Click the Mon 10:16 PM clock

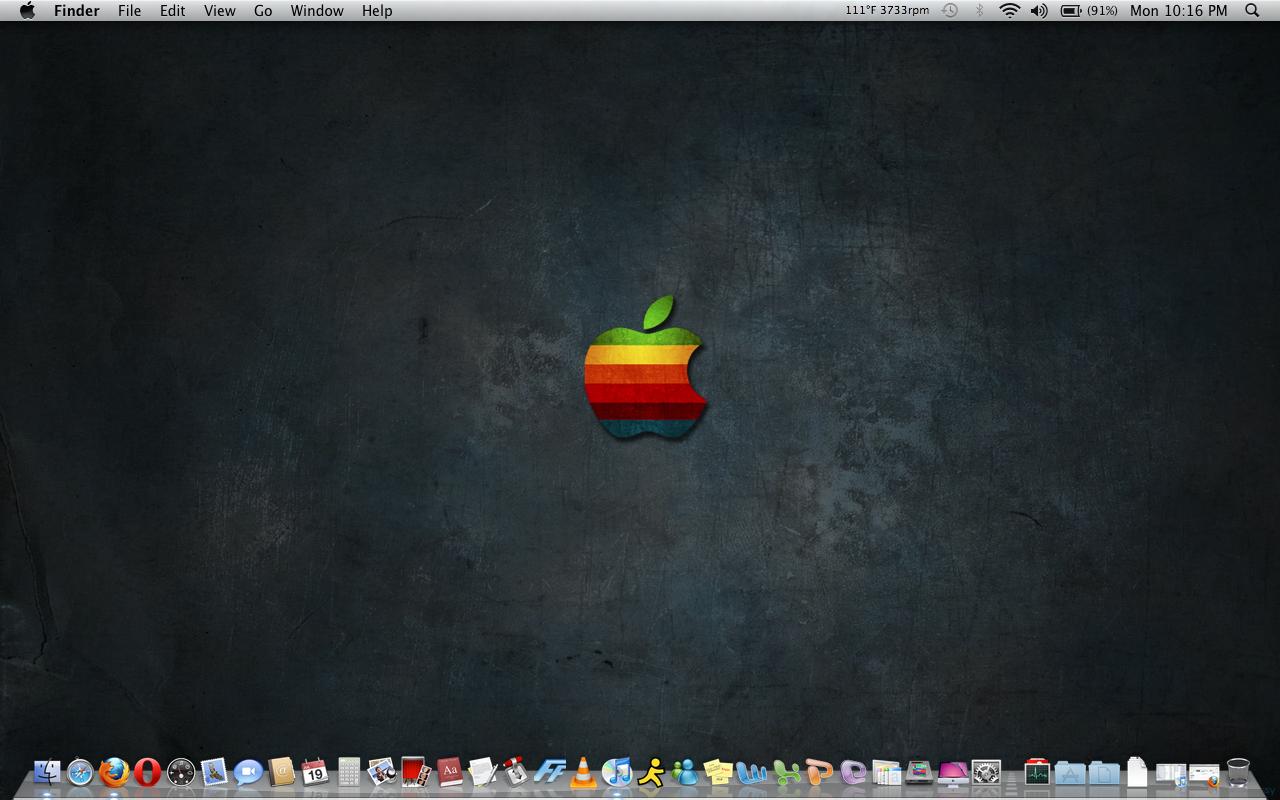tap(1179, 11)
